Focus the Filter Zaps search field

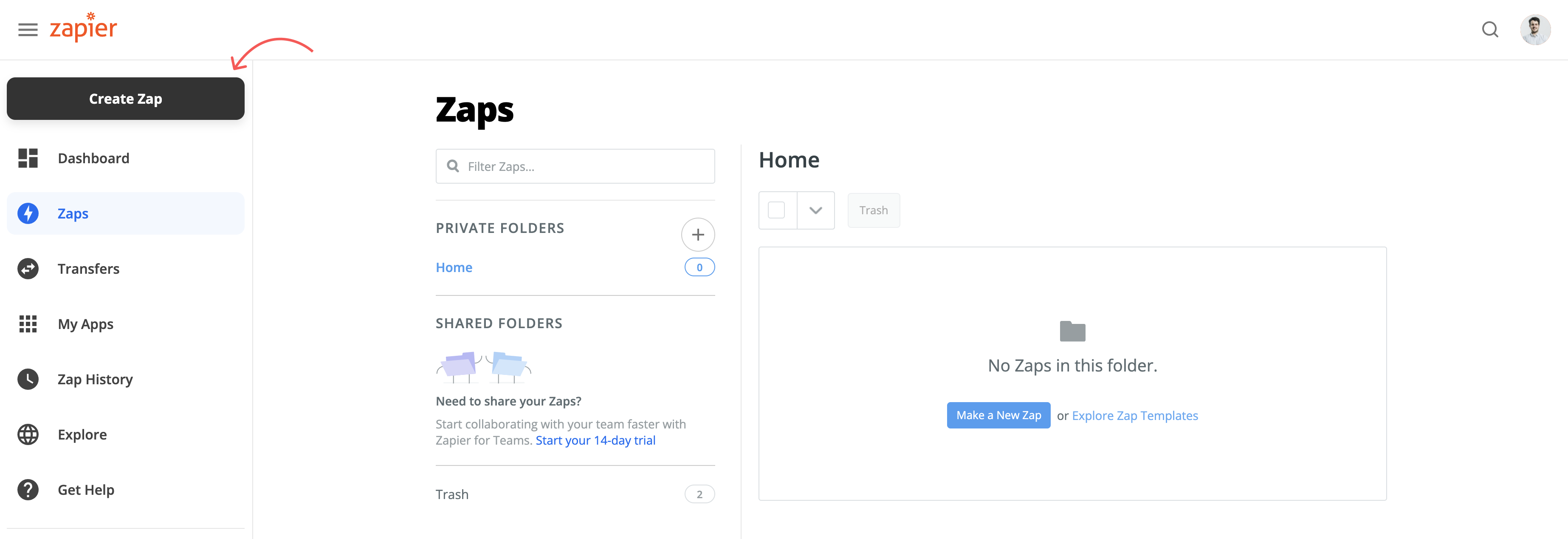(575, 166)
